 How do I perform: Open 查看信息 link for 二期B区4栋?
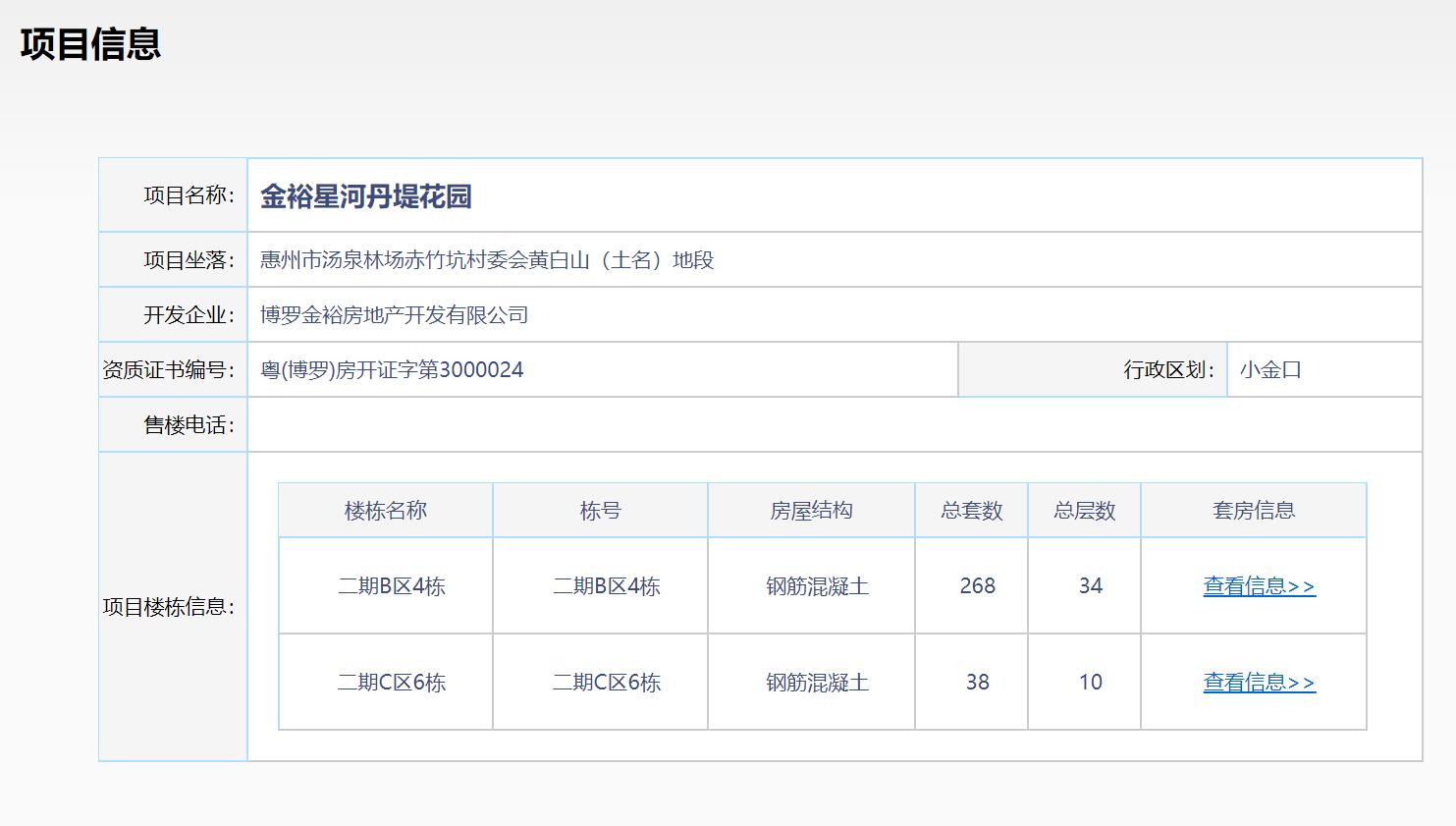click(x=1258, y=585)
